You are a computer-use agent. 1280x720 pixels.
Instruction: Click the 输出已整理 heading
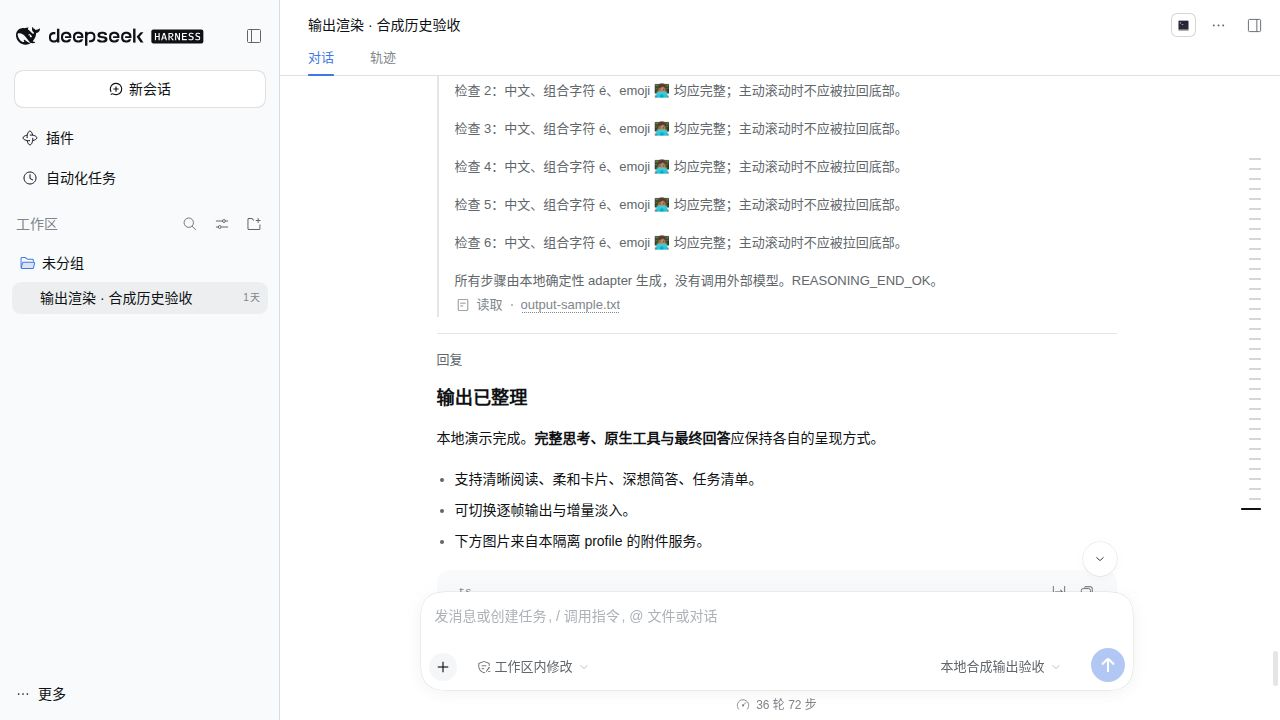coord(482,397)
